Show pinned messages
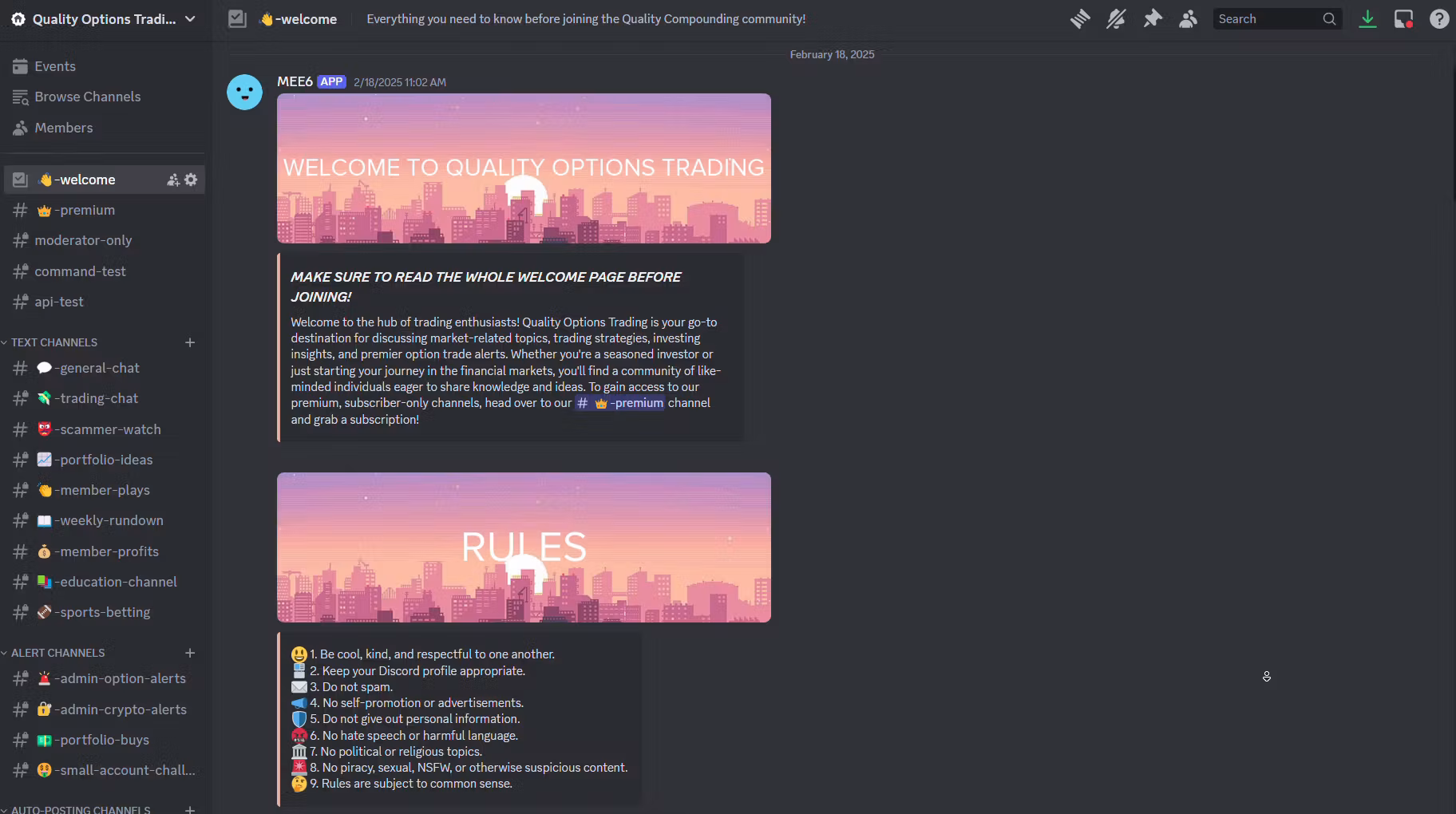Viewport: 1456px width, 814px height. point(1152,19)
